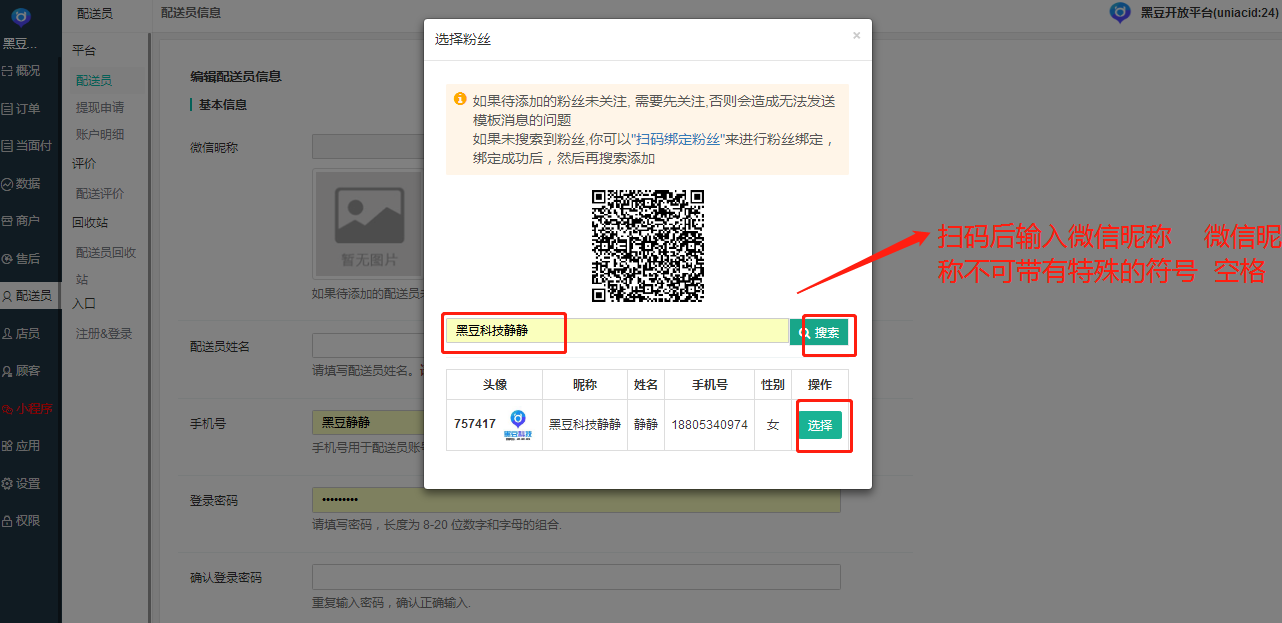Follow the 扫码绑定粉丝 link

point(676,139)
